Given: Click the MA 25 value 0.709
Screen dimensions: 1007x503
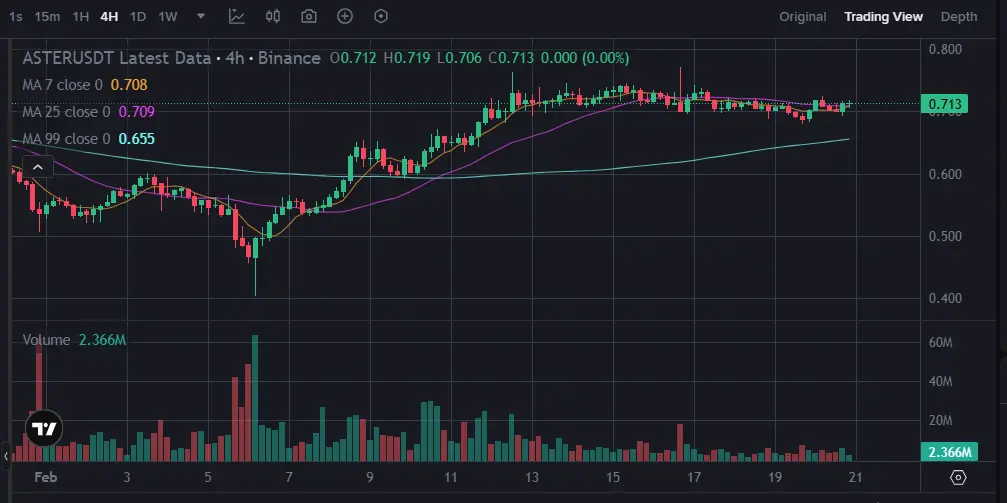Looking at the screenshot, I should click(x=137, y=112).
